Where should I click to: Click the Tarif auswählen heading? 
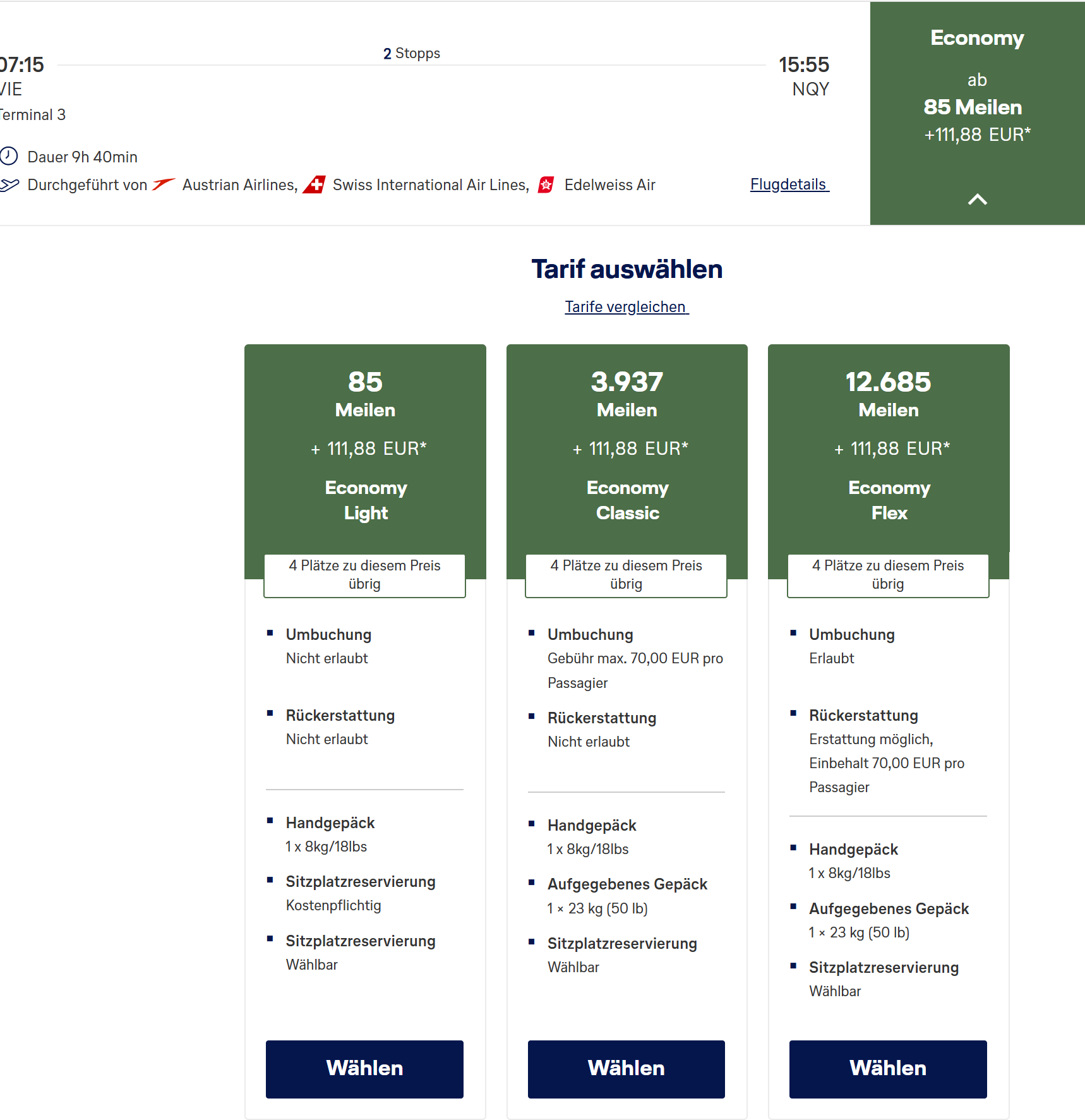click(x=626, y=270)
